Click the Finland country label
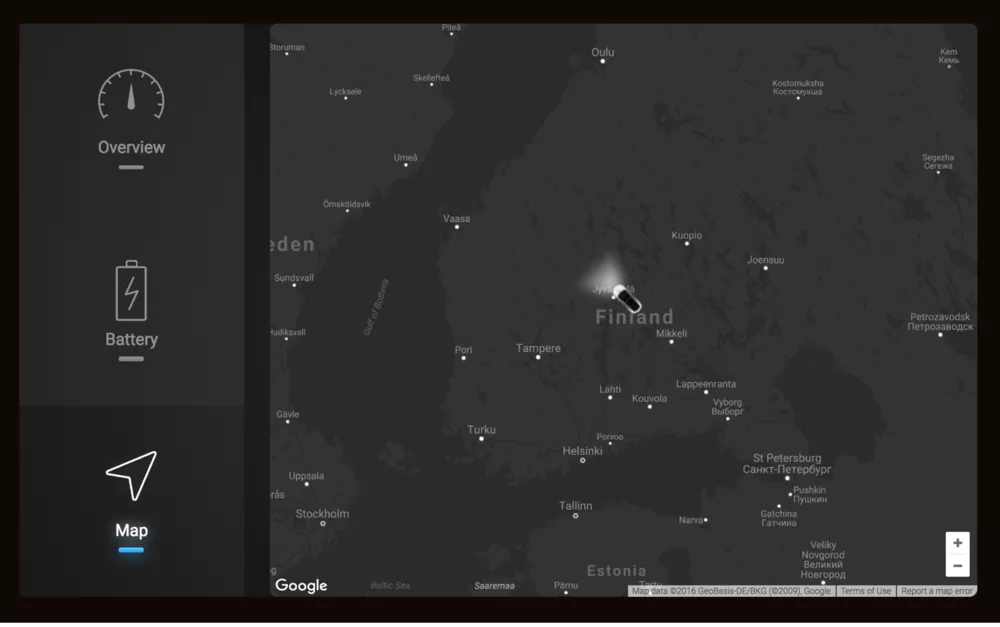 pos(634,318)
